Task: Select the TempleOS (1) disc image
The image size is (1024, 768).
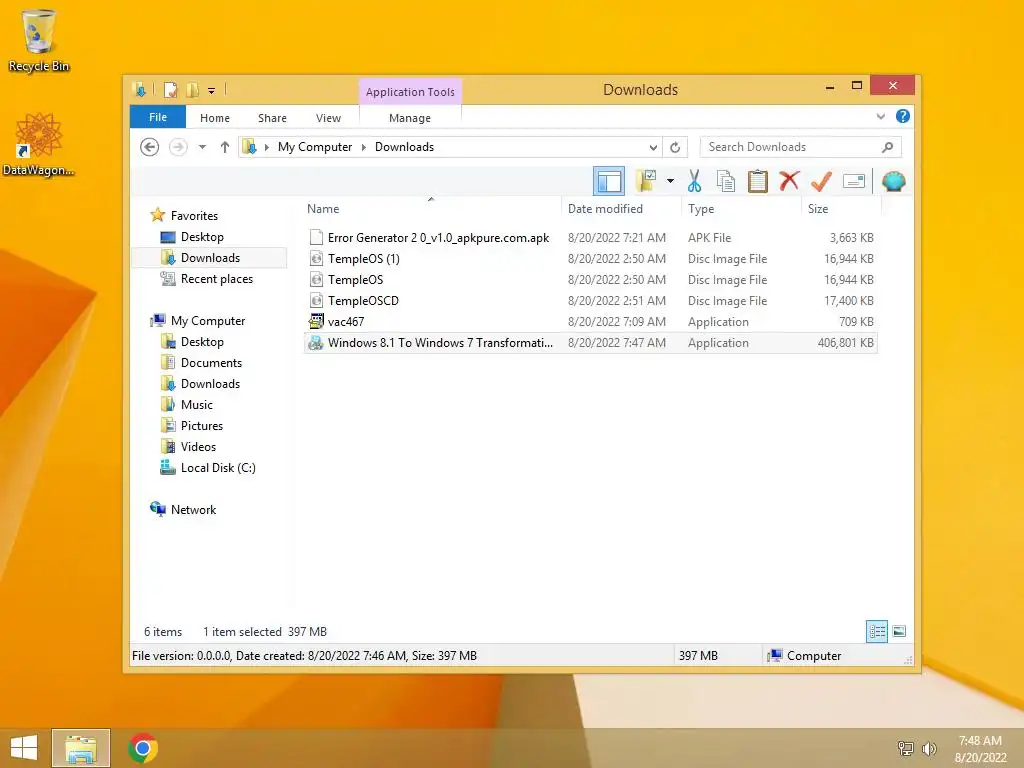Action: click(590, 259)
